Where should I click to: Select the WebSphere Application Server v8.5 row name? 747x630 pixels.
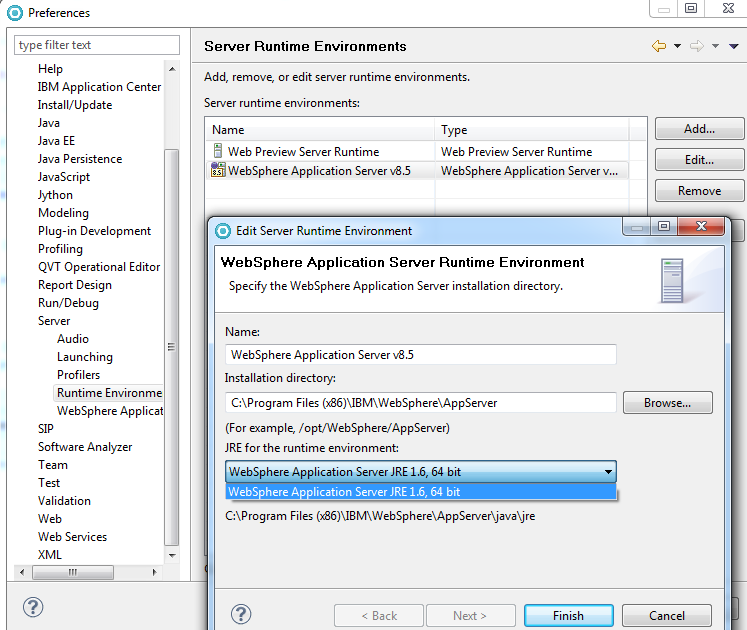point(319,171)
